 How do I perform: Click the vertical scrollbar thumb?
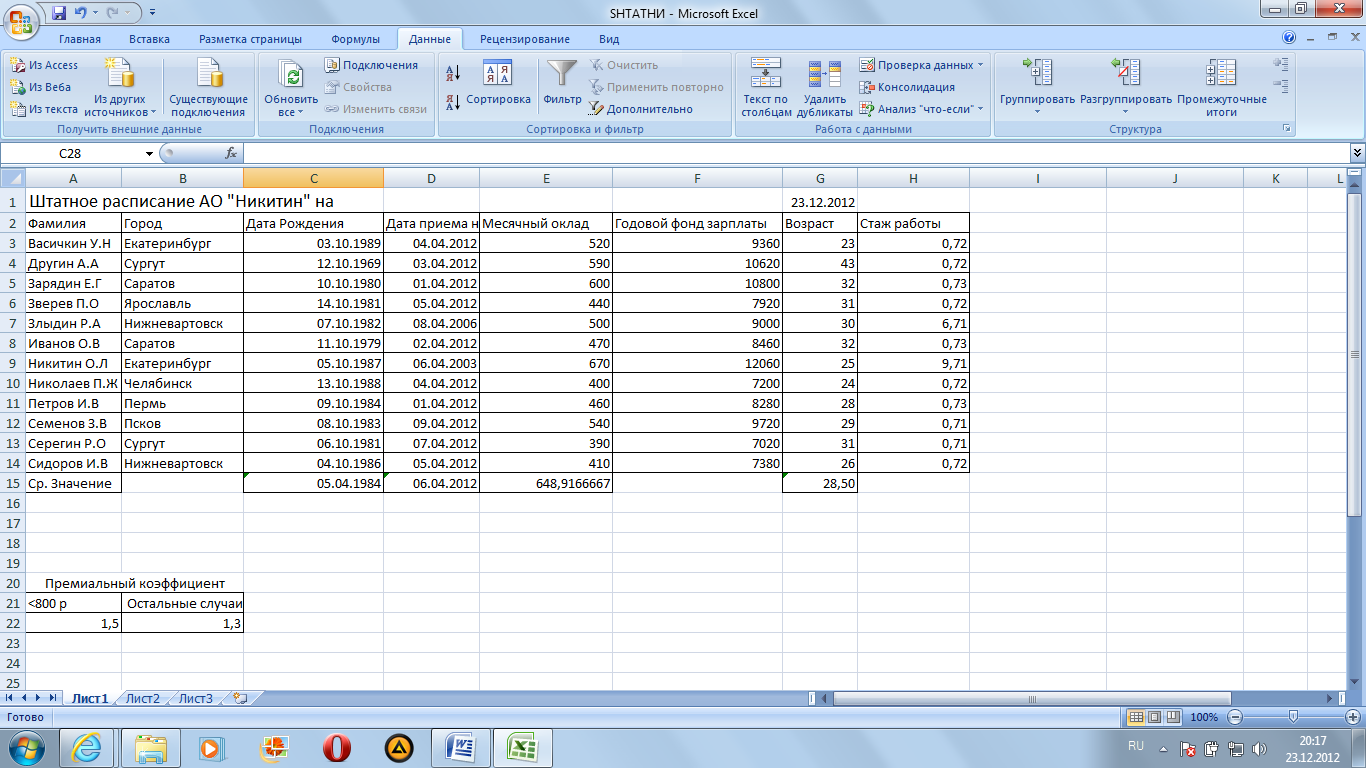[1357, 355]
